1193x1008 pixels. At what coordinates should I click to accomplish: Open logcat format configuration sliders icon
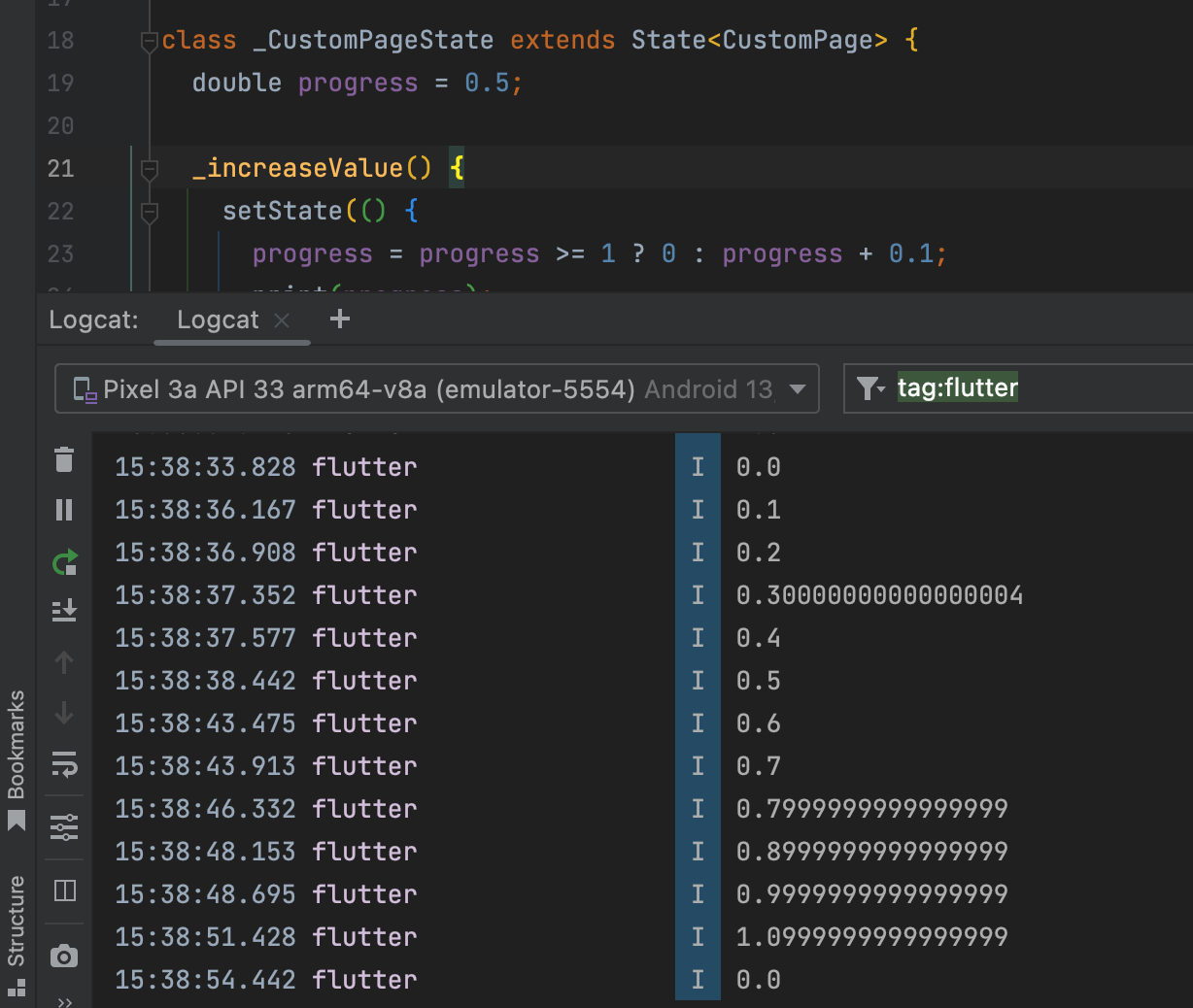(64, 827)
